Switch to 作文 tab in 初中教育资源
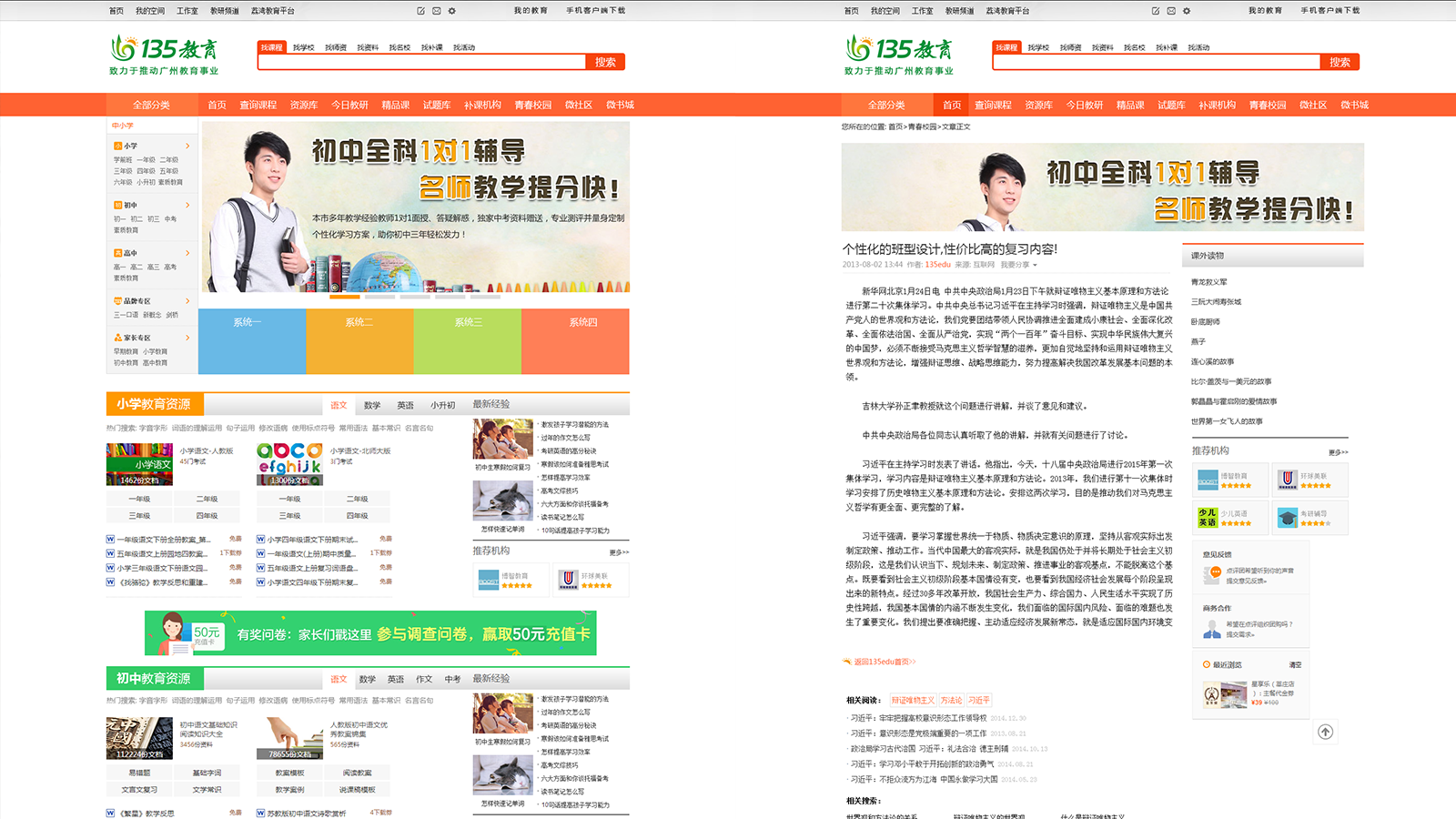The height and width of the screenshot is (819, 1456). pos(424,679)
